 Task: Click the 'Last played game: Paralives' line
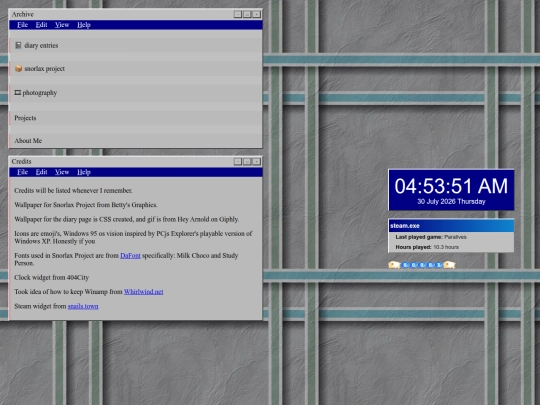[431, 237]
